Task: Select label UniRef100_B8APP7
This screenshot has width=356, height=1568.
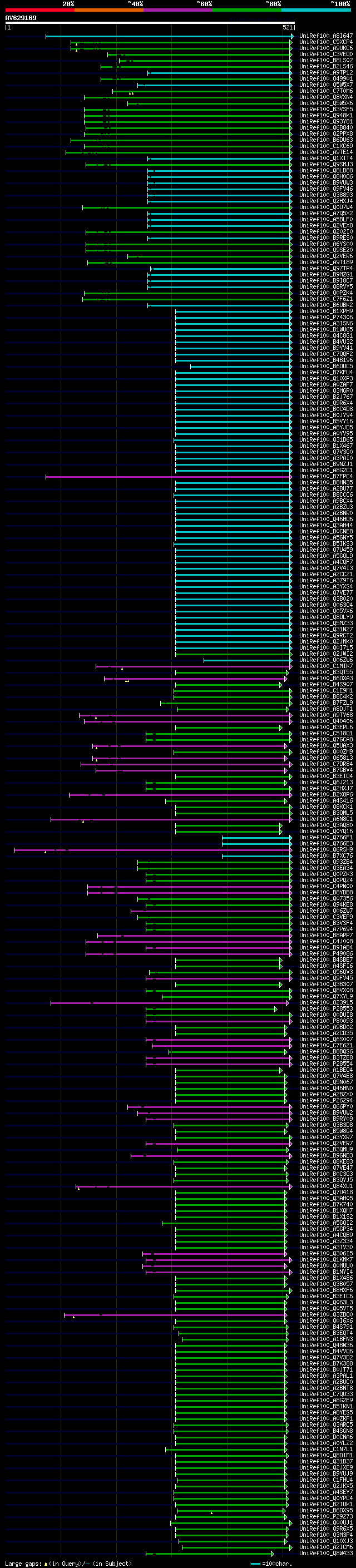Action: [325, 935]
